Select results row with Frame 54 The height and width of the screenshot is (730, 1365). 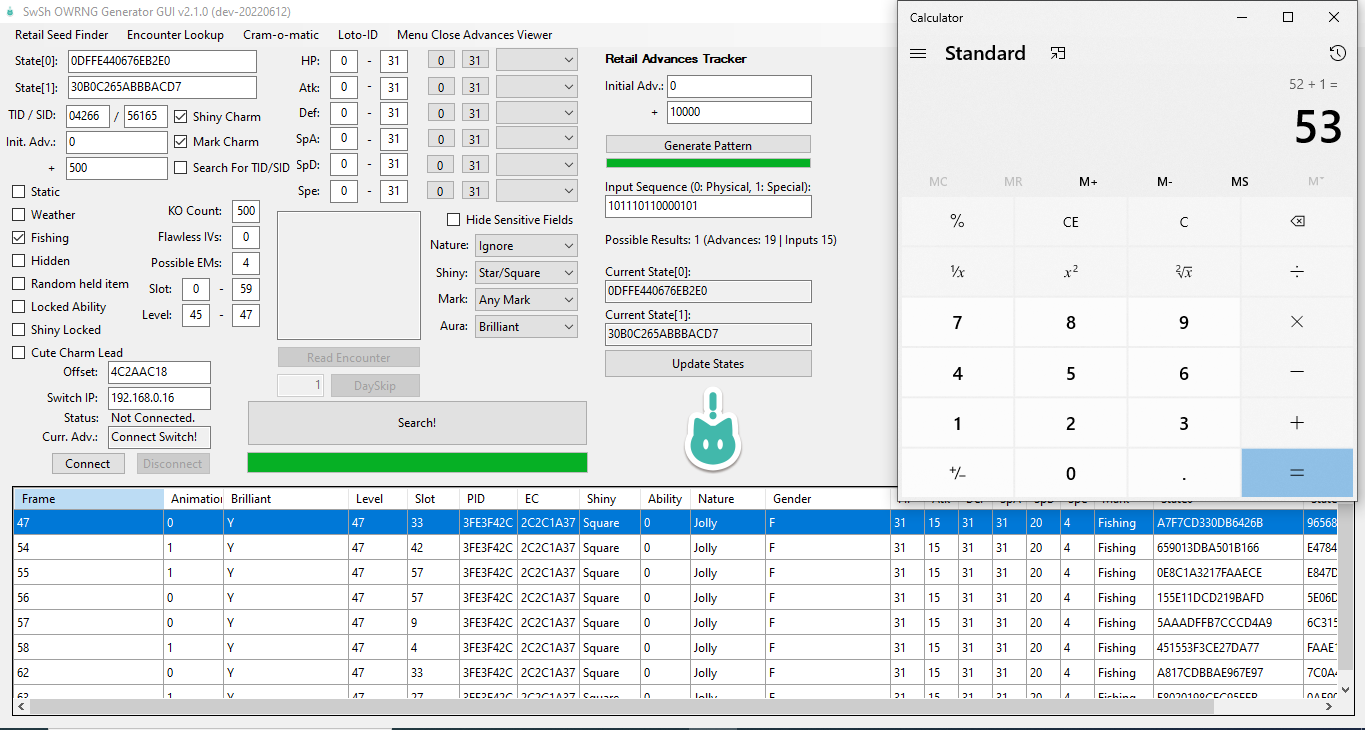(x=676, y=548)
